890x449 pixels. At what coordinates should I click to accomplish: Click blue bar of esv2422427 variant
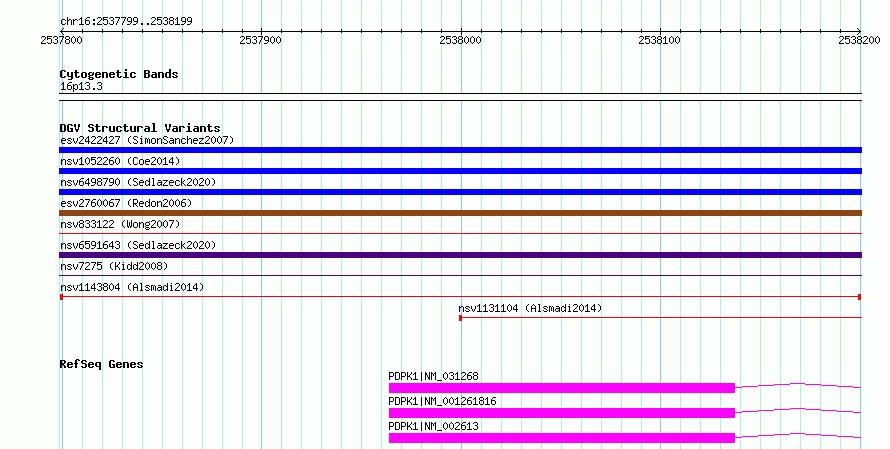460,150
